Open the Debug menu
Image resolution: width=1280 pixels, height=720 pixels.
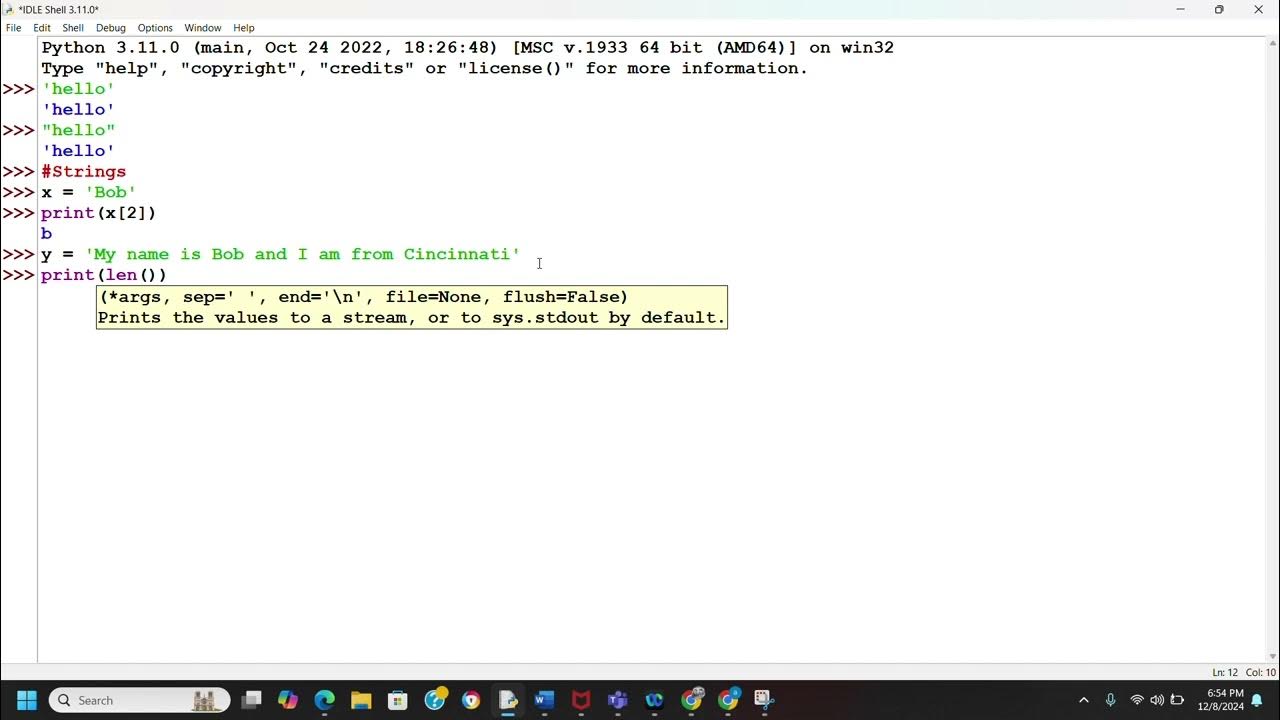[x=111, y=28]
